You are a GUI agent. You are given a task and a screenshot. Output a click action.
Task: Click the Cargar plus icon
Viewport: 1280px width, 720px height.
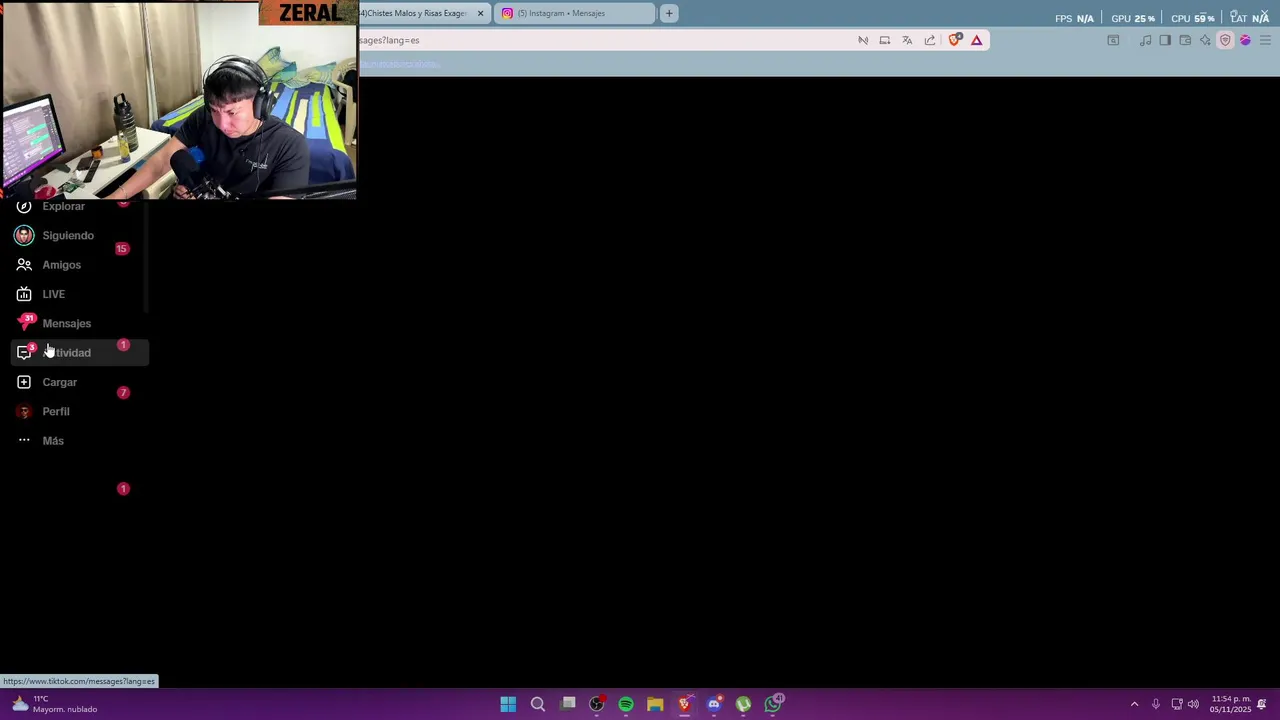point(24,382)
